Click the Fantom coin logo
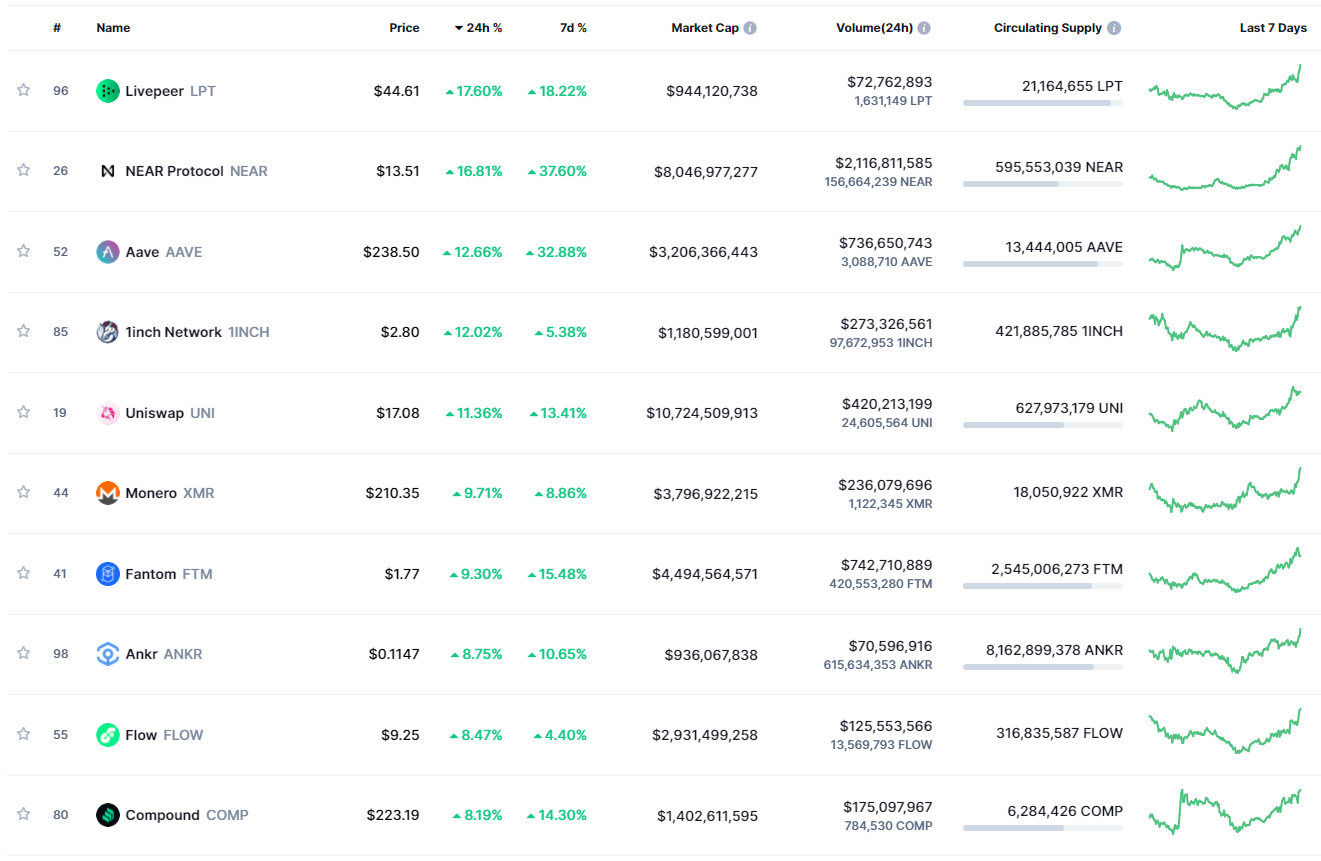 click(108, 574)
